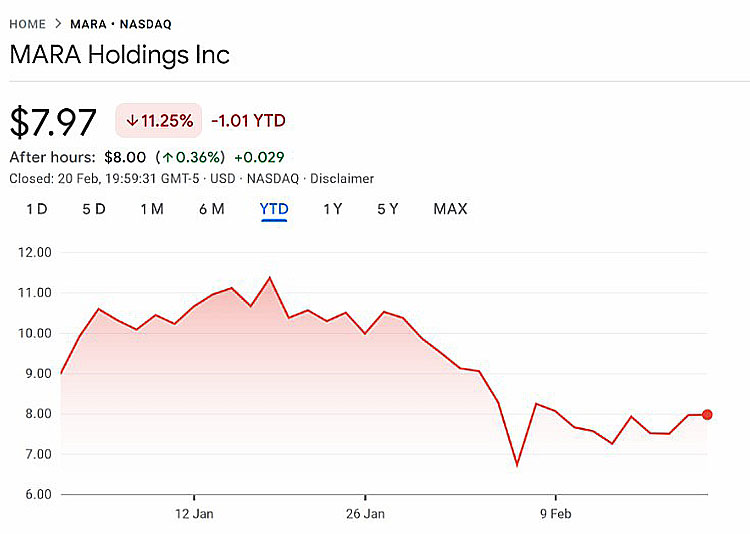
Task: Open the 1Y range tab
Action: click(x=333, y=209)
